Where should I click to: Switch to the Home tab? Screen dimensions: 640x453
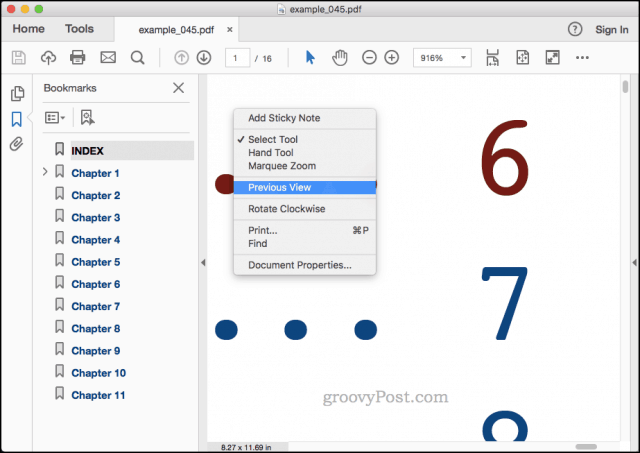(x=28, y=29)
